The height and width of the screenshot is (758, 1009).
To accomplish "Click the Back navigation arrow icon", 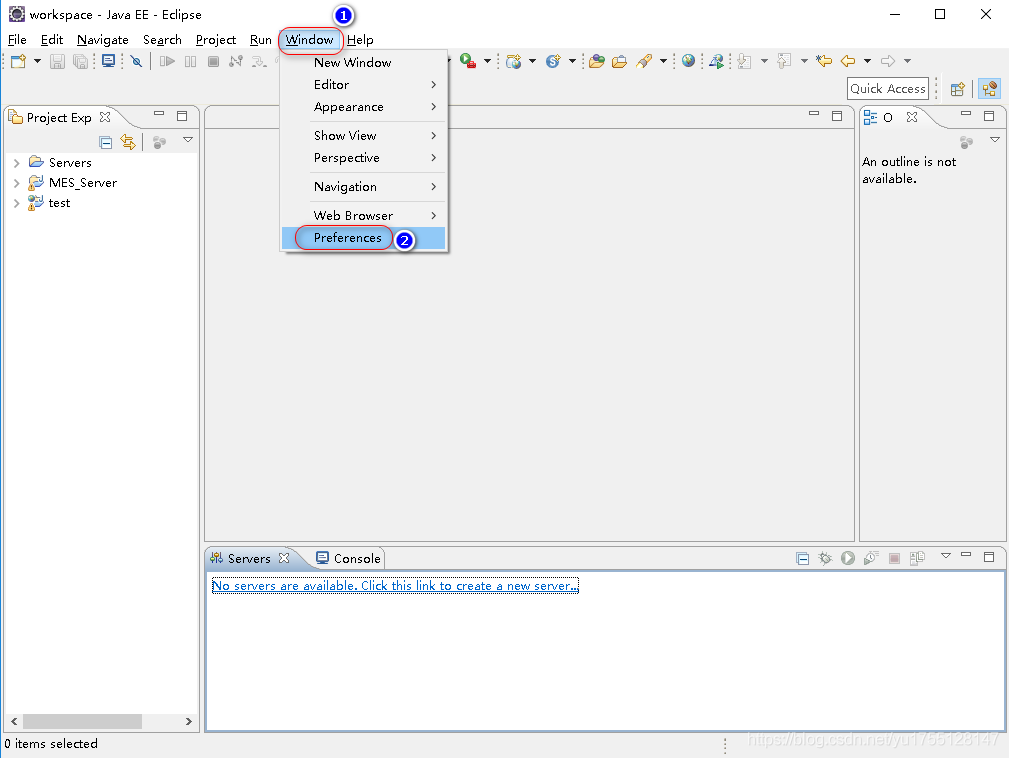I will (847, 61).
